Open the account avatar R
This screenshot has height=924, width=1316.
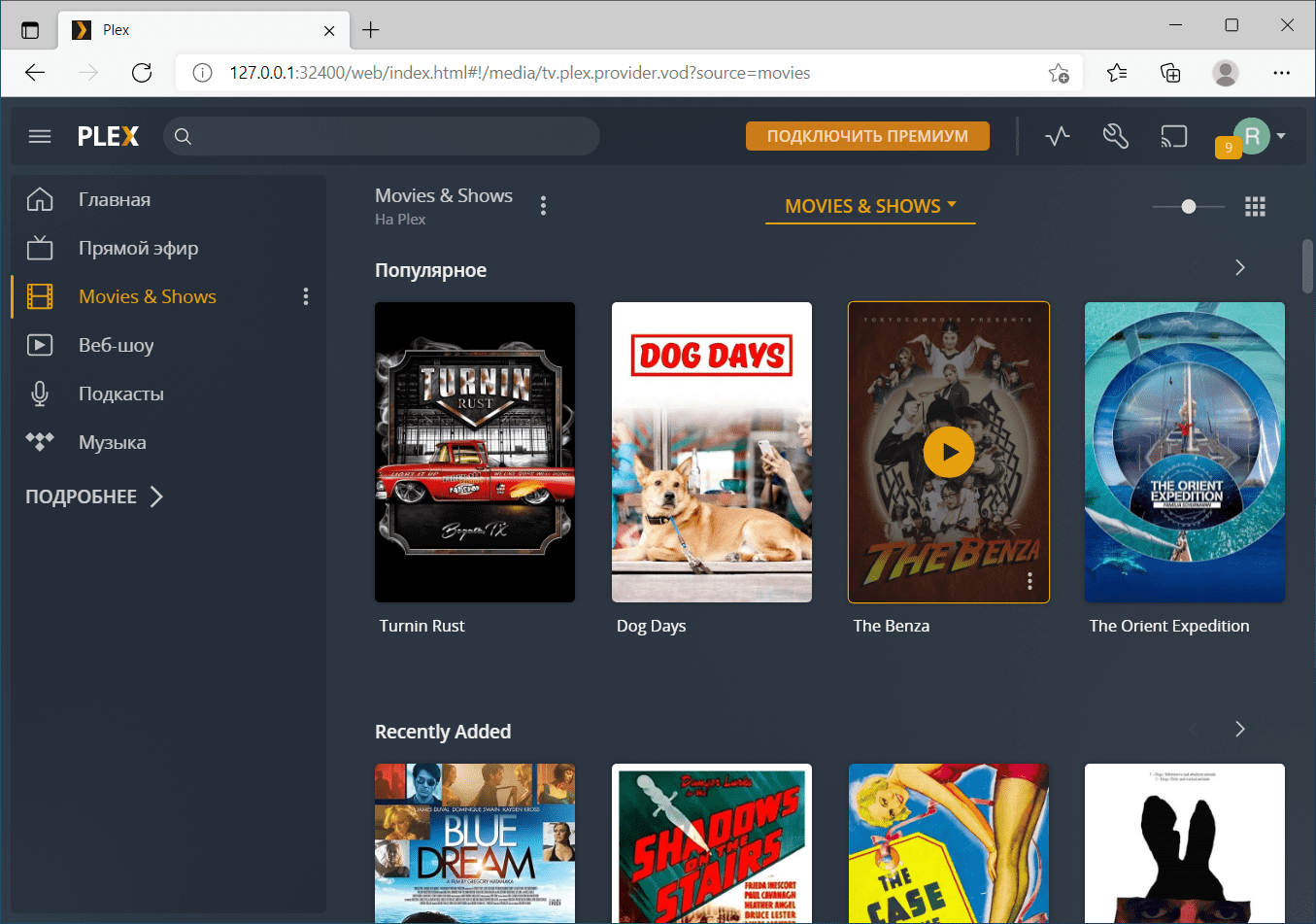(1252, 136)
